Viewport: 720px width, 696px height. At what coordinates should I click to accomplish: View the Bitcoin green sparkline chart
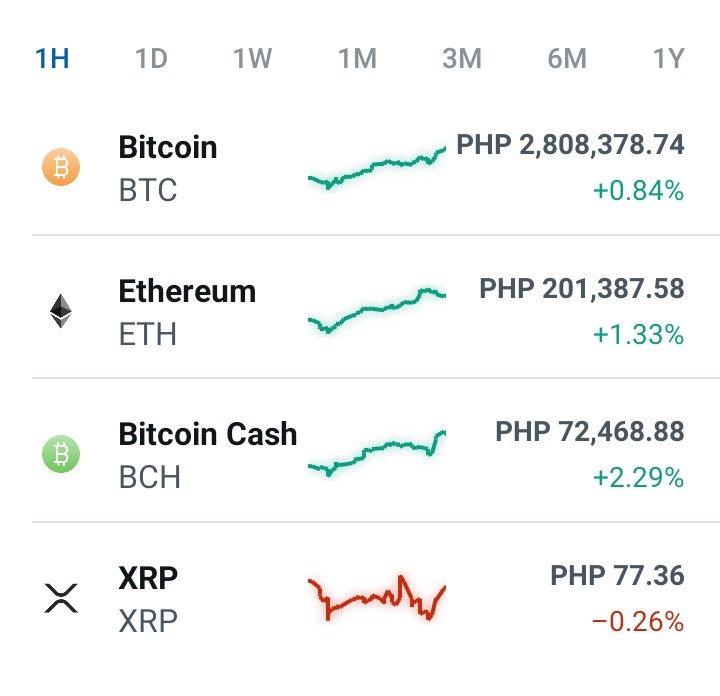pos(377,168)
